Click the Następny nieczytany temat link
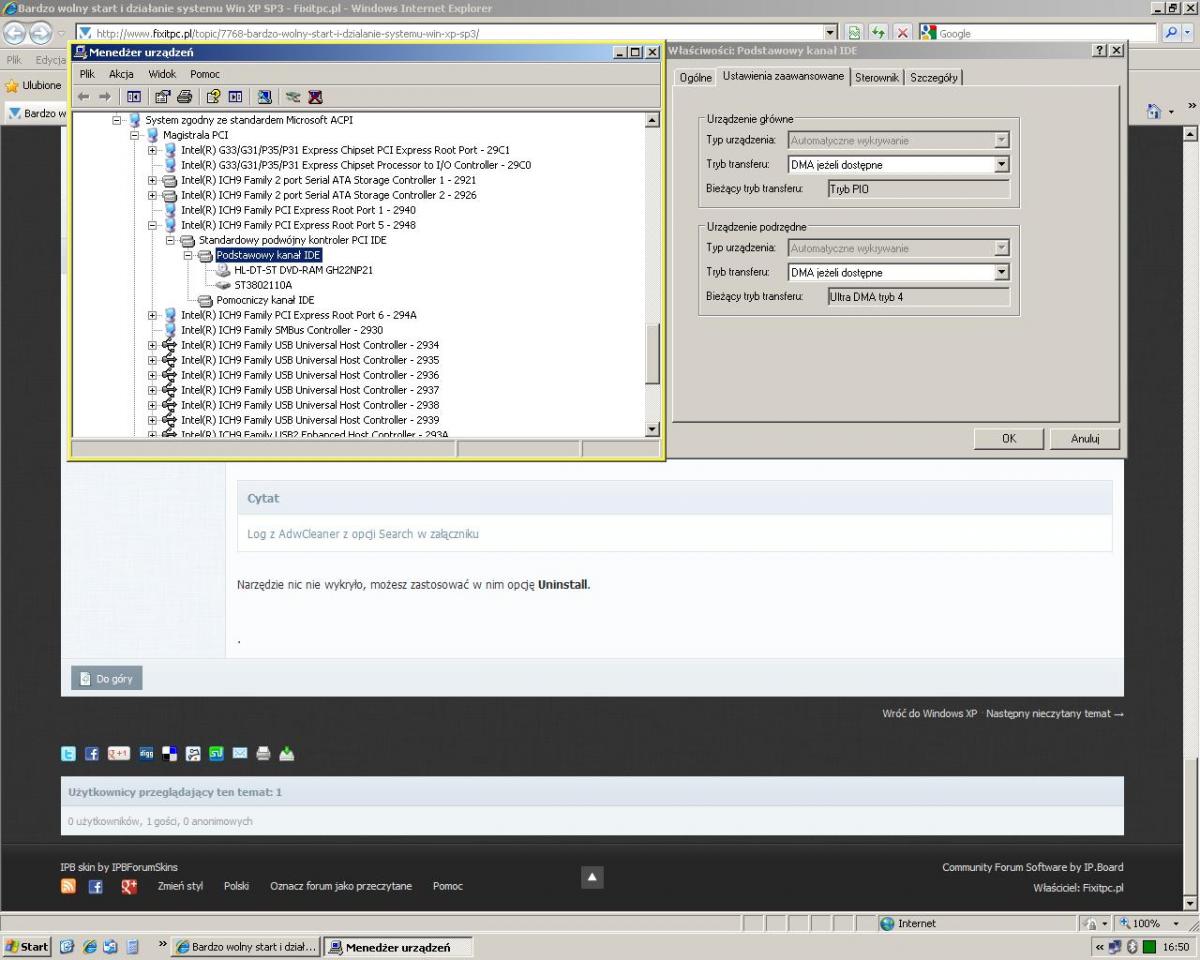 point(1055,714)
